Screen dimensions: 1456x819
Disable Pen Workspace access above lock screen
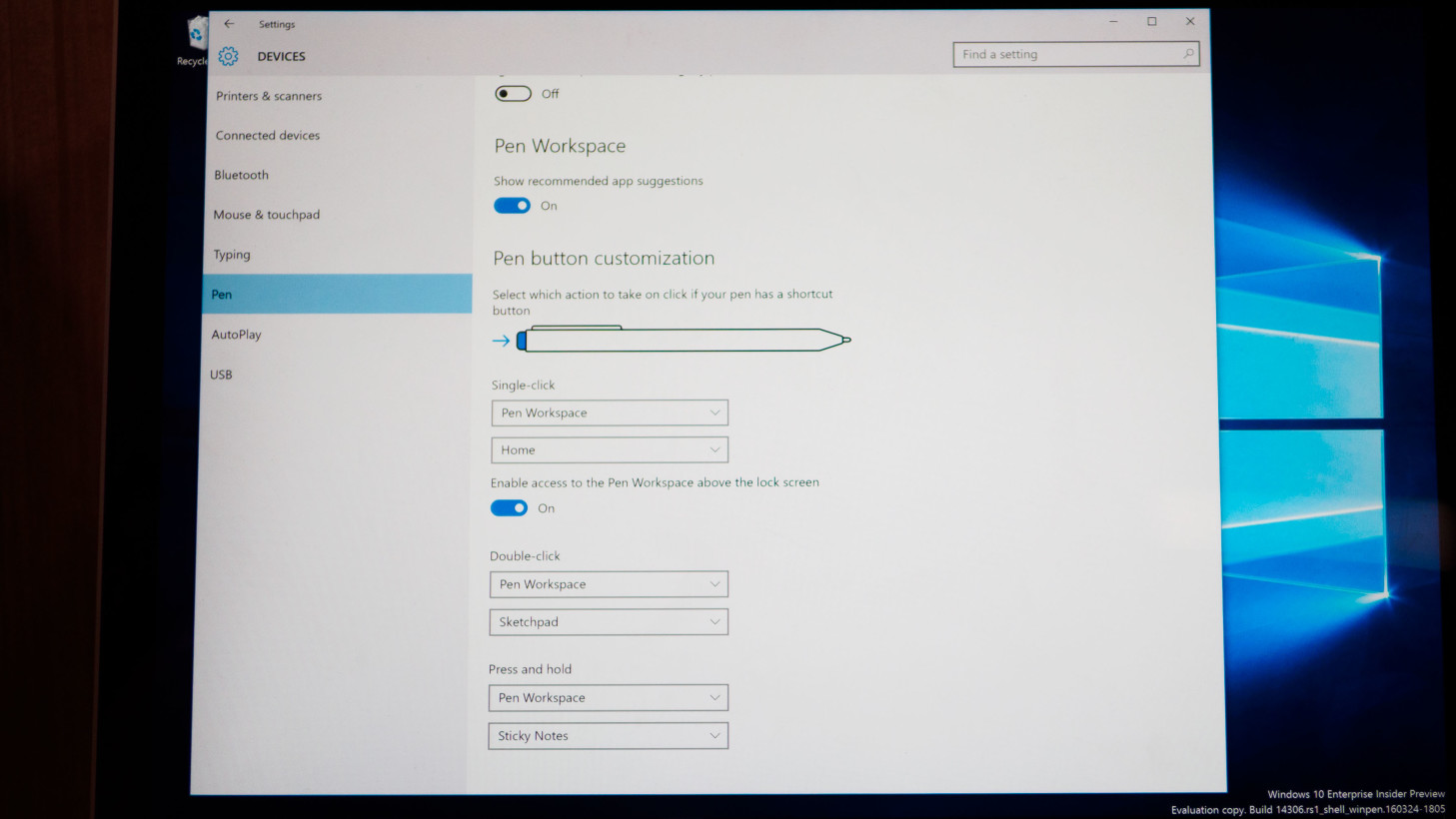pos(509,507)
